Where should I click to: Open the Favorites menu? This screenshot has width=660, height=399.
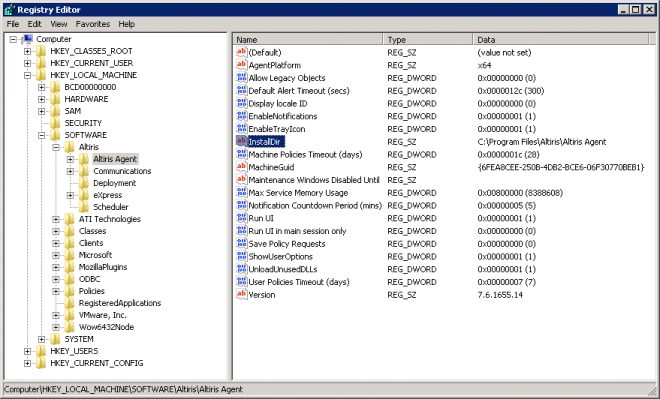pyautogui.click(x=93, y=24)
